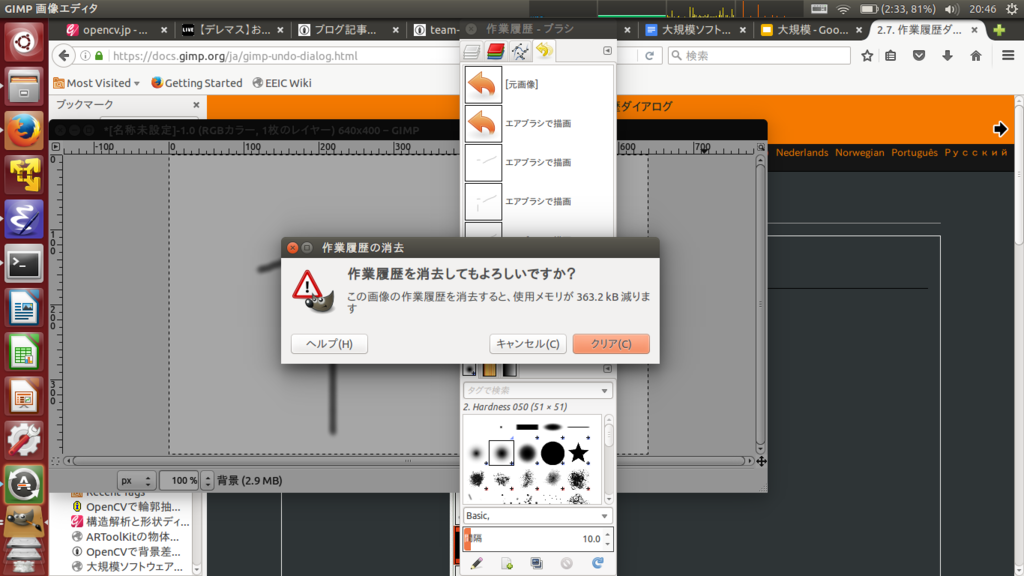1024x576 pixels.
Task: Click the zoom-on-resize icon above canvas scrollbar
Action: (761, 147)
